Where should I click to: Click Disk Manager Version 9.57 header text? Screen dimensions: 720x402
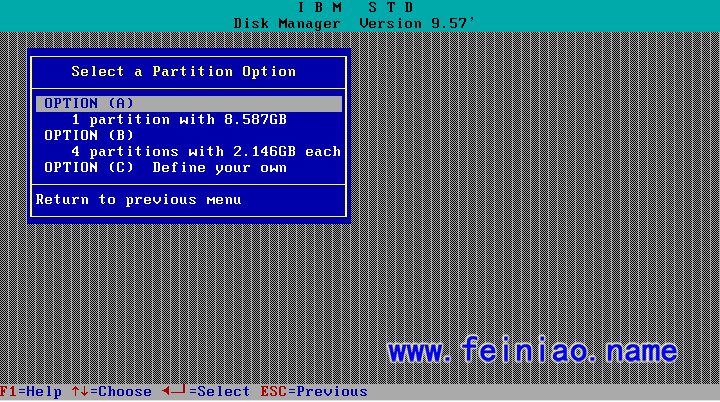coord(354,23)
